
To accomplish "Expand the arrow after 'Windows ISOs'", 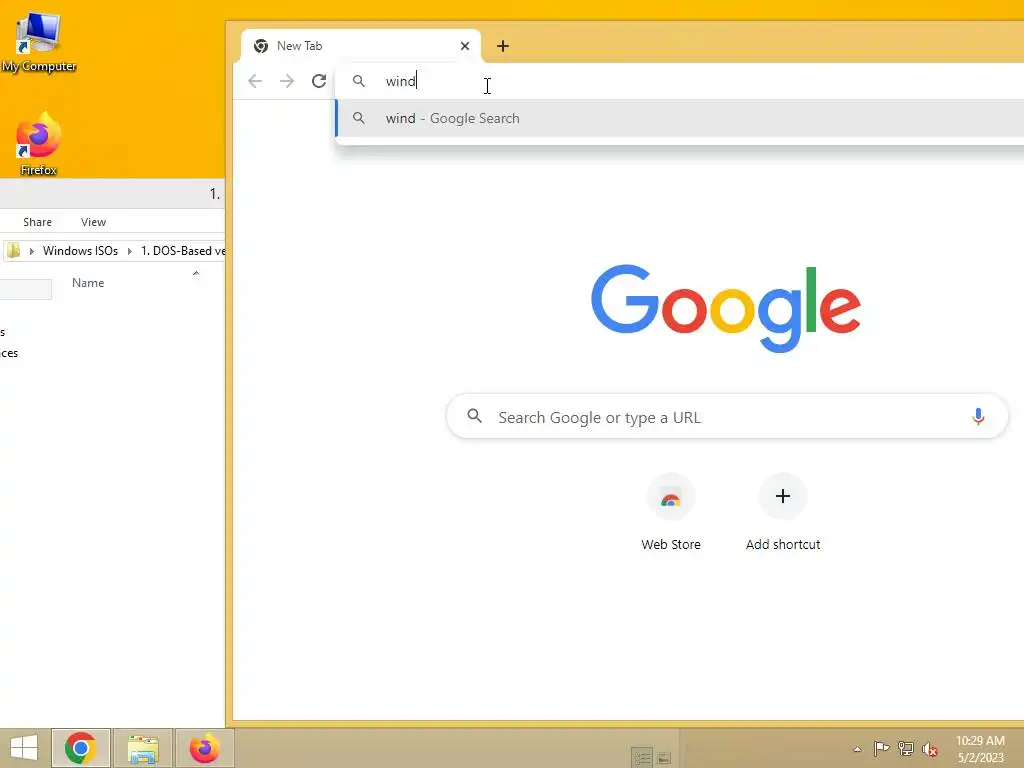I will tap(129, 251).
